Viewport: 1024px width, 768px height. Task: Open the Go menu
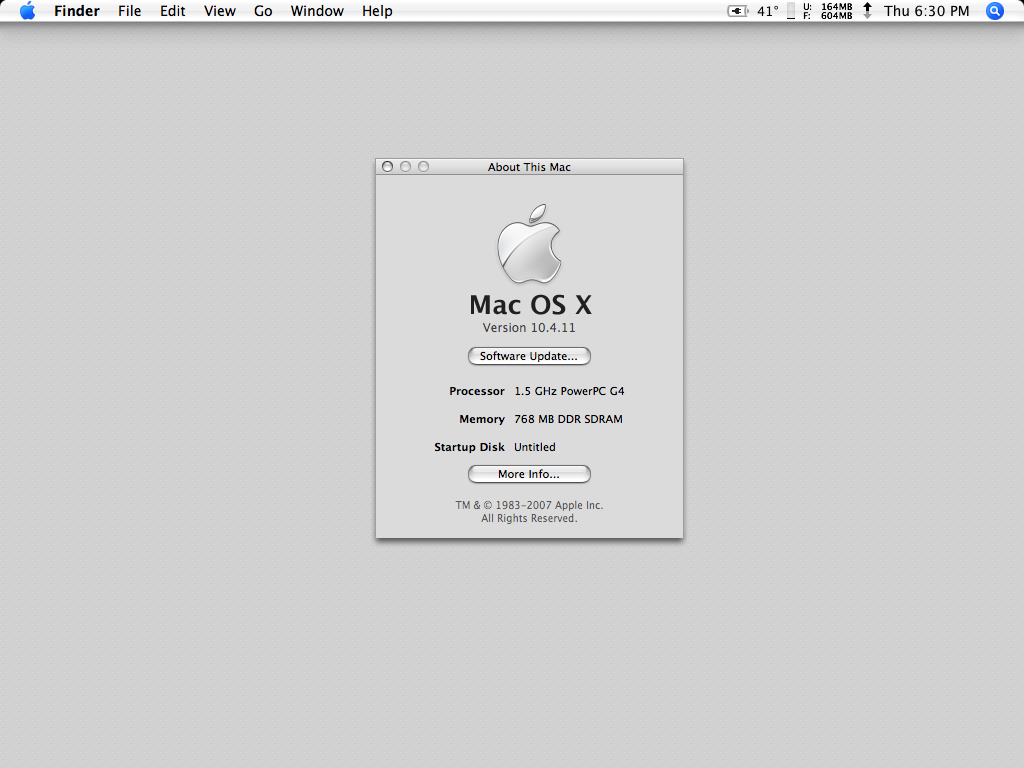263,11
